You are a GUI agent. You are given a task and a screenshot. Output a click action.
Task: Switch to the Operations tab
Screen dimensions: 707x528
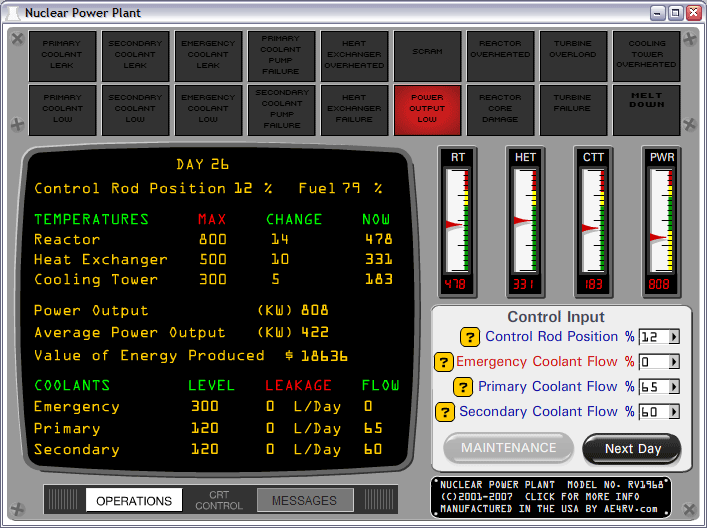(x=134, y=500)
